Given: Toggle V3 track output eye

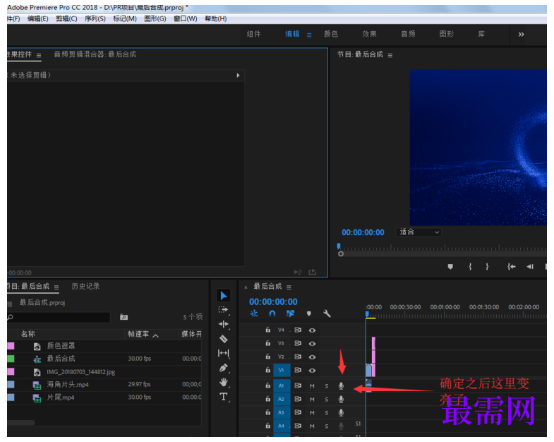Looking at the screenshot, I should click(312, 343).
